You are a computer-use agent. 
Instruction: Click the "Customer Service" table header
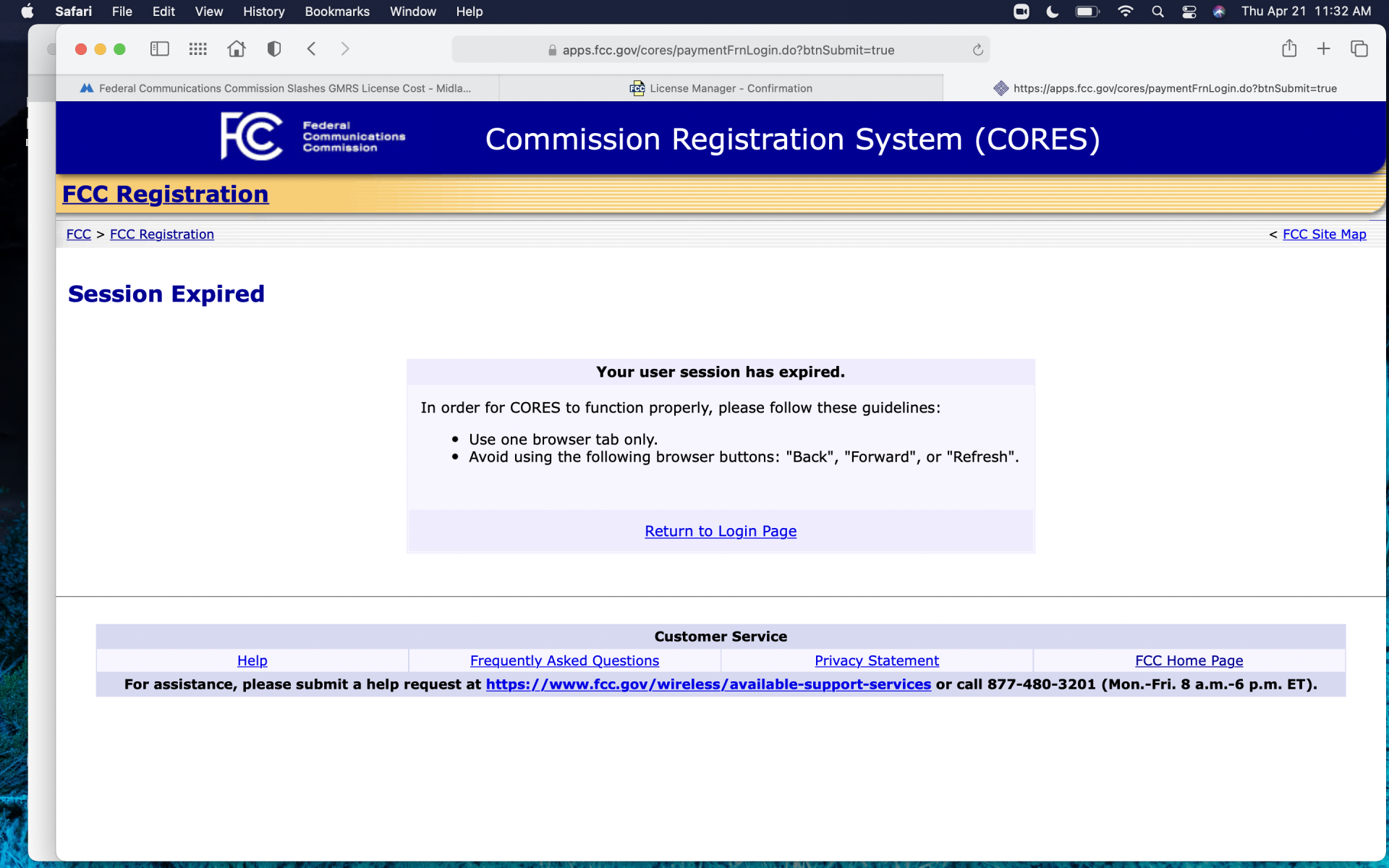pos(721,637)
